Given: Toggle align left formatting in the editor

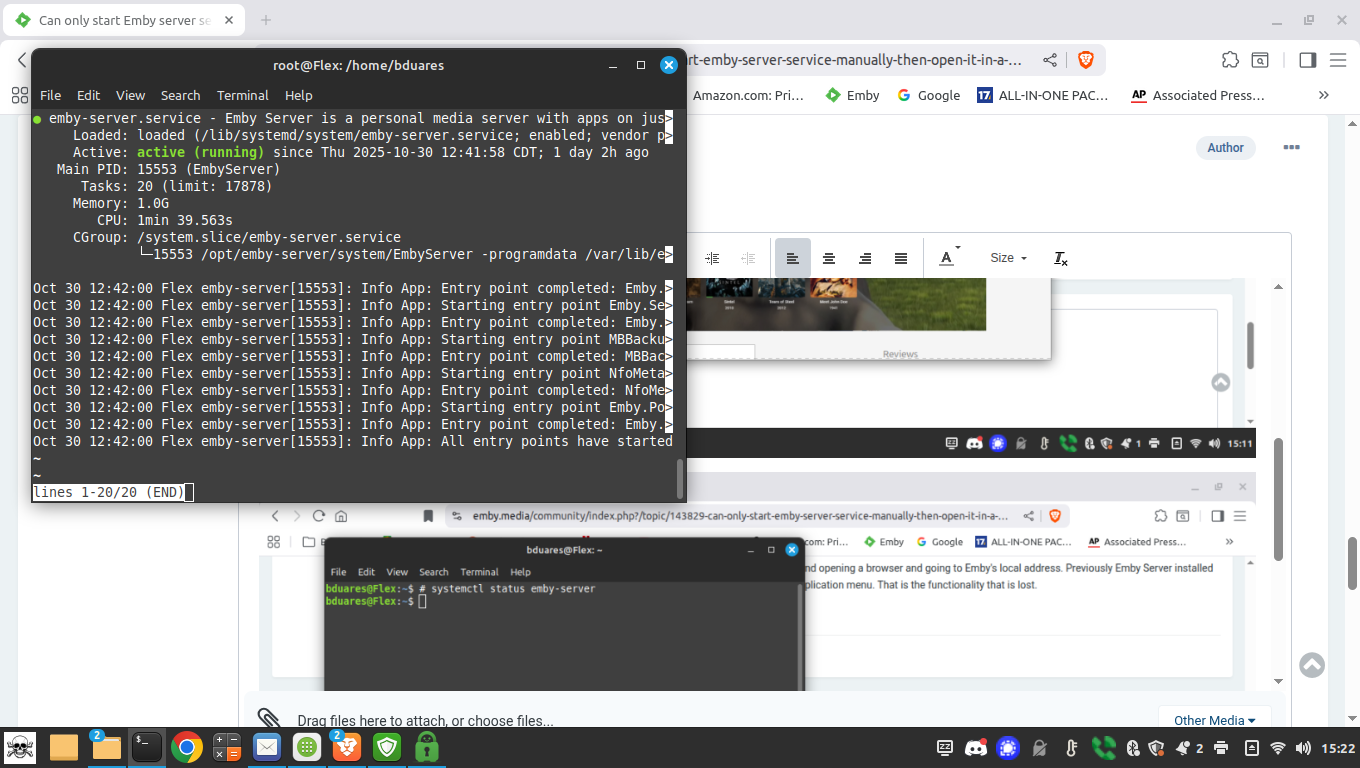Looking at the screenshot, I should [792, 258].
